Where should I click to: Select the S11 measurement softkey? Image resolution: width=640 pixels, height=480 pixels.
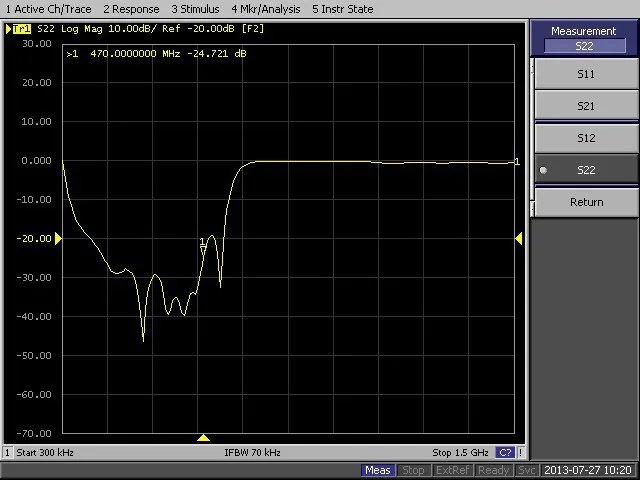click(x=587, y=74)
